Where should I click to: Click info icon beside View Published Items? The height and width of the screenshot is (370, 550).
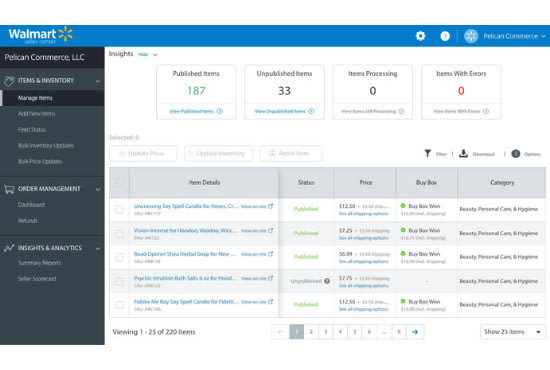(x=220, y=111)
